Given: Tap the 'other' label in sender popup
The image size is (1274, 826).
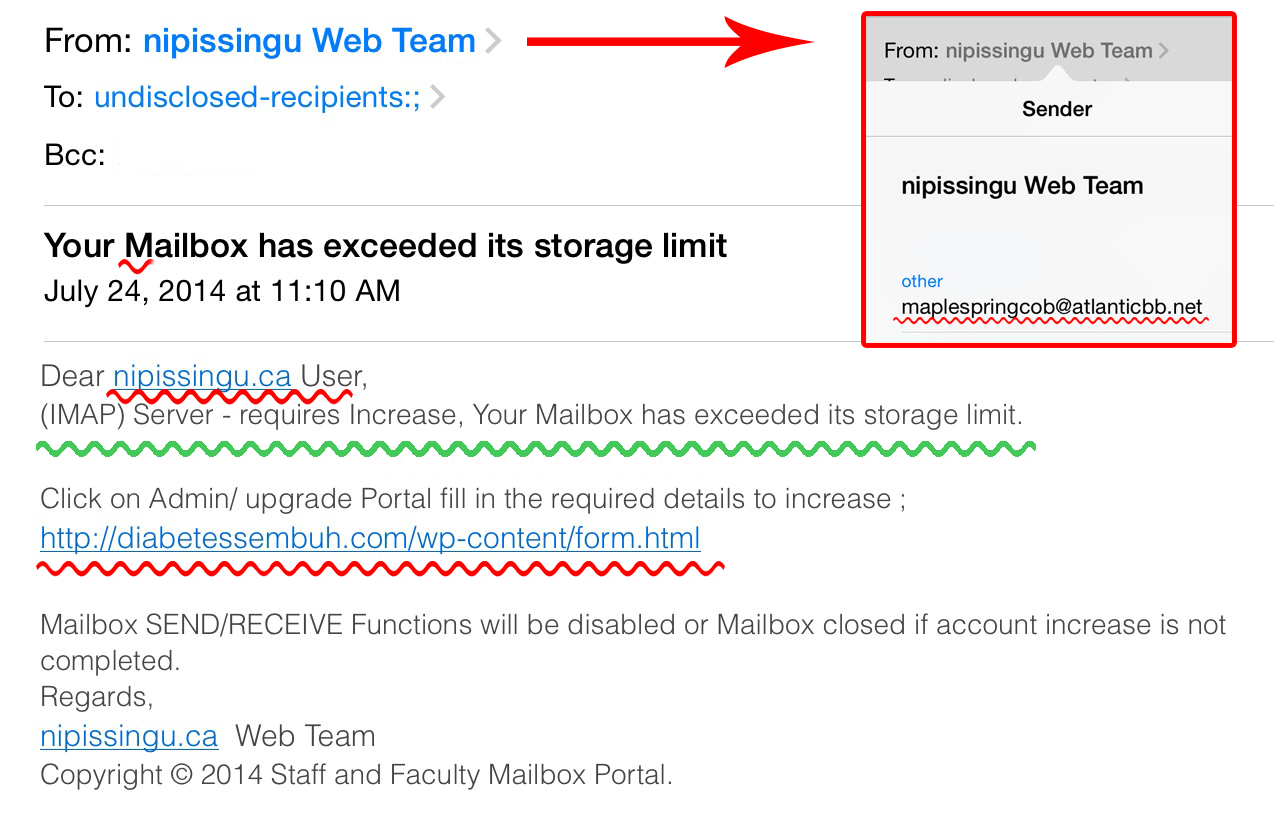Looking at the screenshot, I should coord(922,281).
